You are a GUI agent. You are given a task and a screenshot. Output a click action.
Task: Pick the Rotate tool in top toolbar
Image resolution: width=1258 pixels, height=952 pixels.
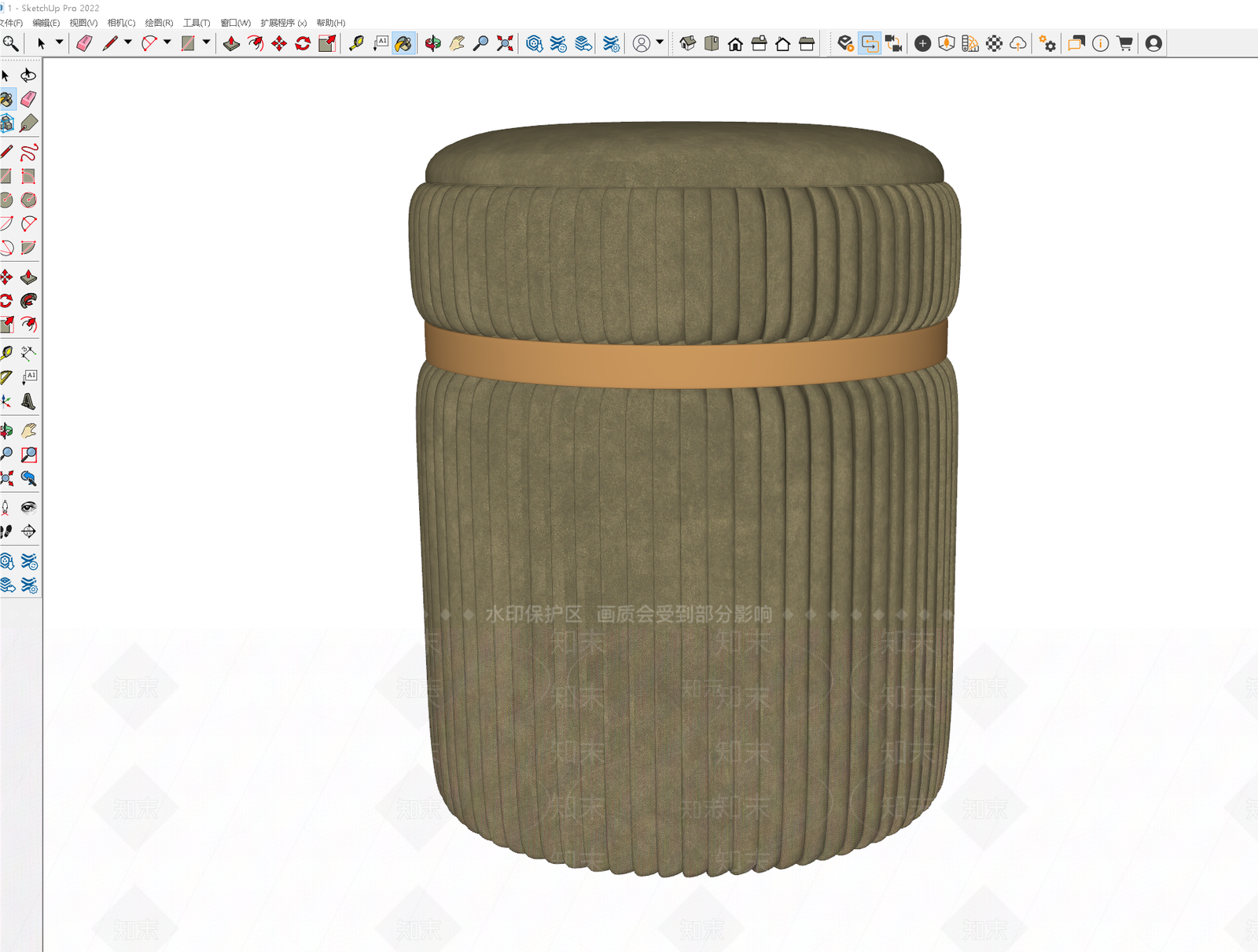coord(303,43)
